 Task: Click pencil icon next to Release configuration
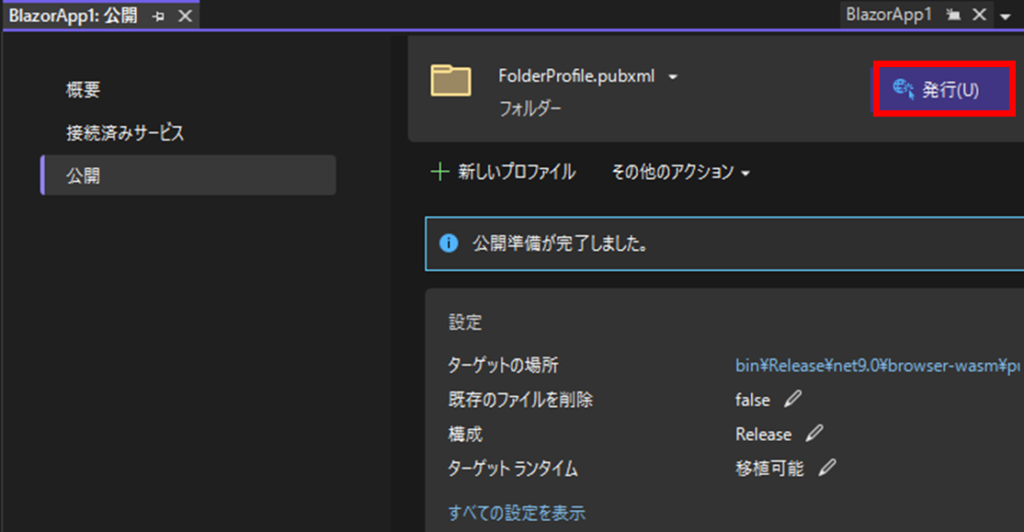point(815,434)
